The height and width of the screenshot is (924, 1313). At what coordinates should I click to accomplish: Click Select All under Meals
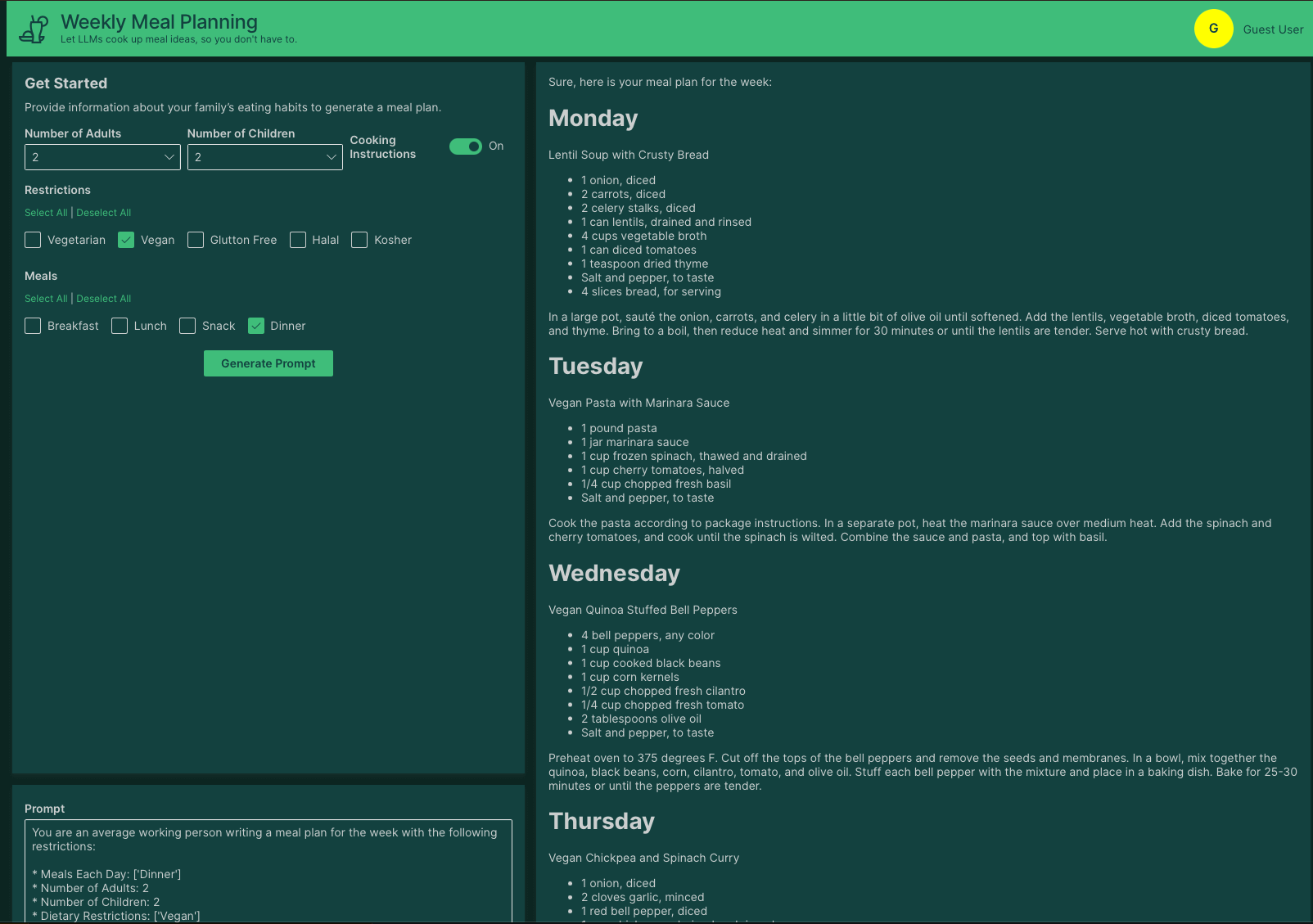tap(46, 299)
